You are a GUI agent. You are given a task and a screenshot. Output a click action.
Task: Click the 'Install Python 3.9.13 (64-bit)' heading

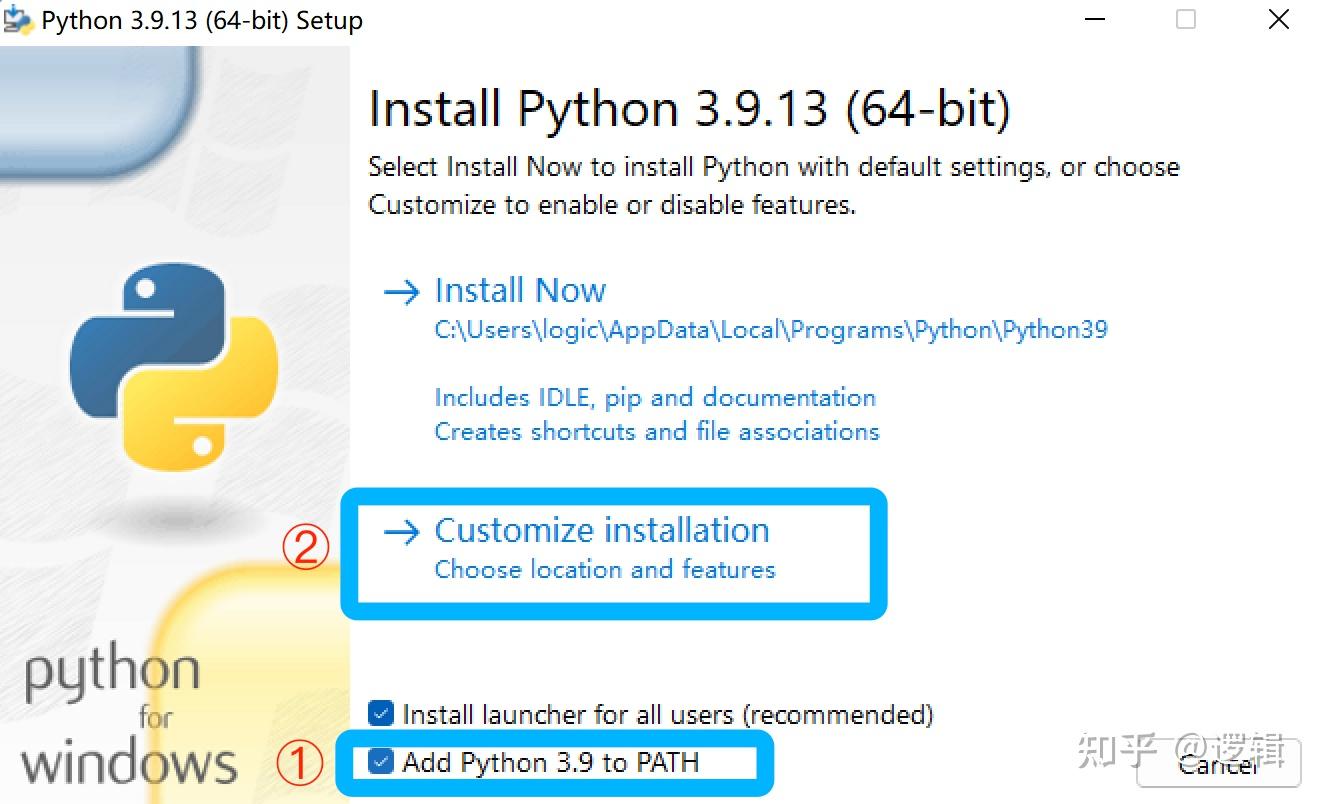688,108
